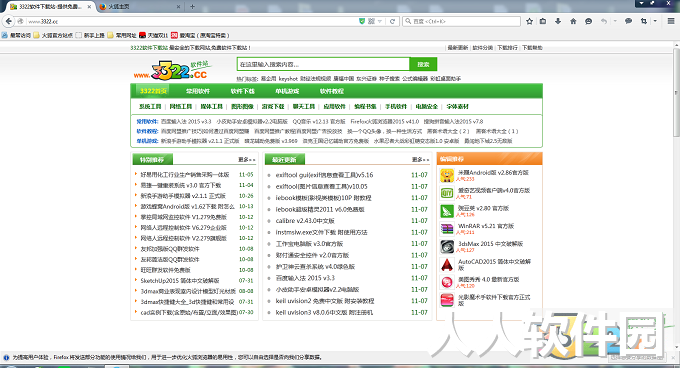This screenshot has height=368, width=680.
Task: Expand the address bar history dropdown arrow
Action: (x=380, y=21)
